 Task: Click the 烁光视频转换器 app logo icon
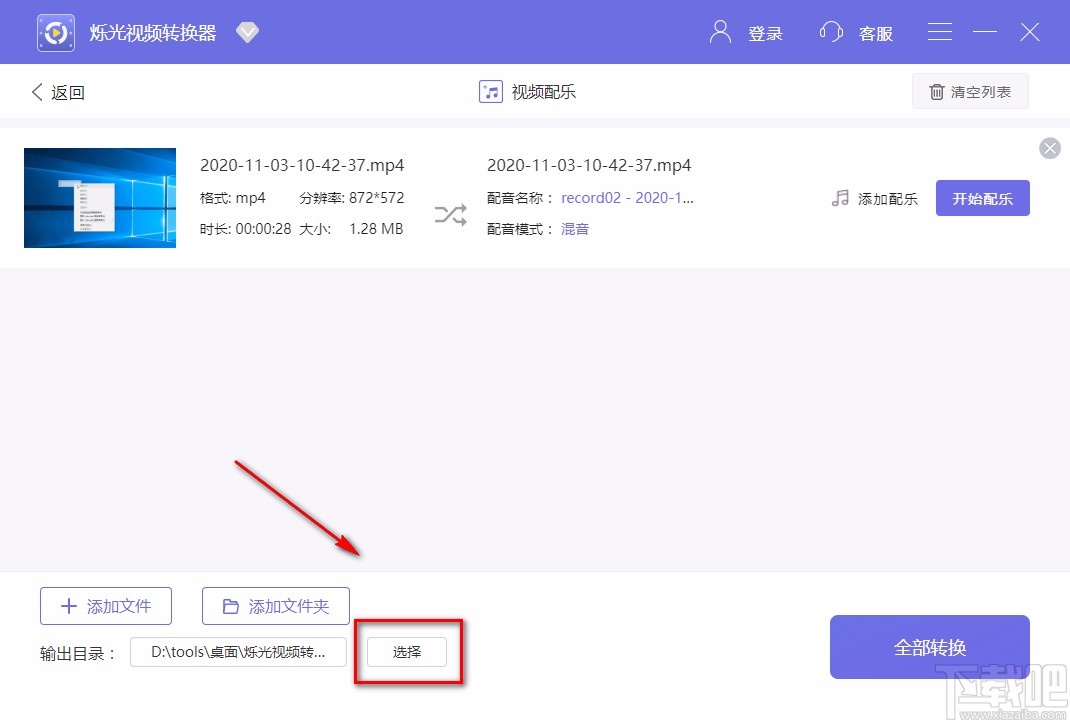pyautogui.click(x=55, y=31)
